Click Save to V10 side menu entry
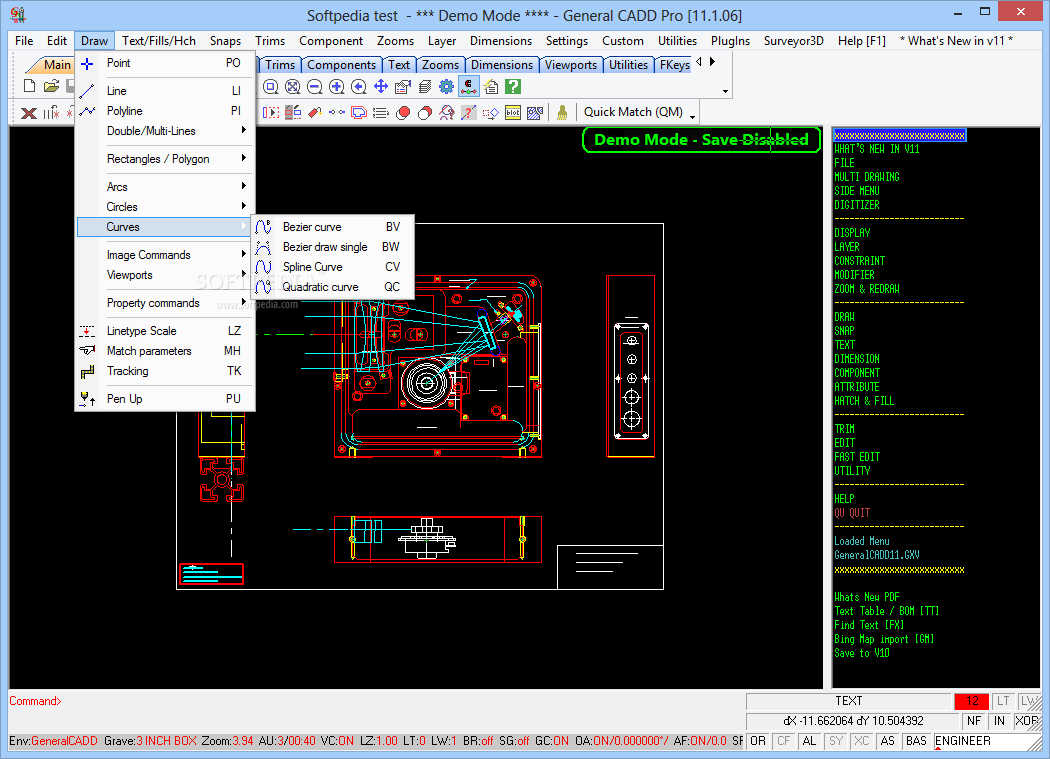Screen dimensions: 1050x759 (862, 653)
